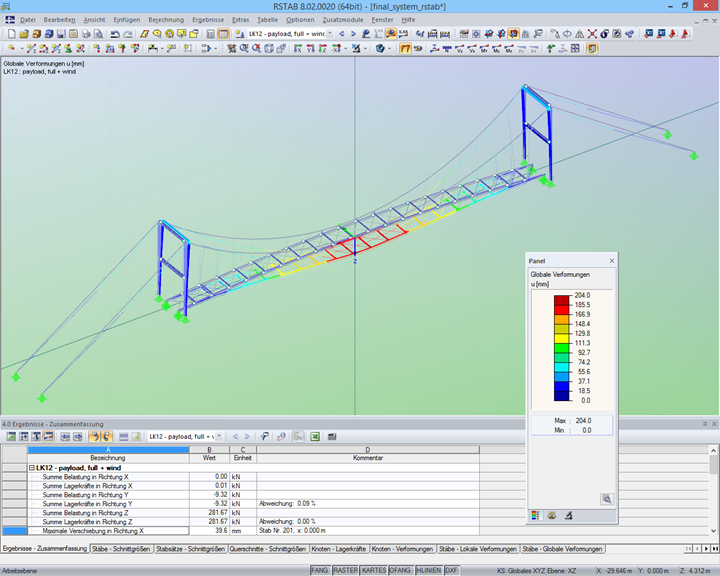This screenshot has width=720, height=576.
Task: Toggle HLINIEN guidelines in status bar
Action: tap(428, 570)
